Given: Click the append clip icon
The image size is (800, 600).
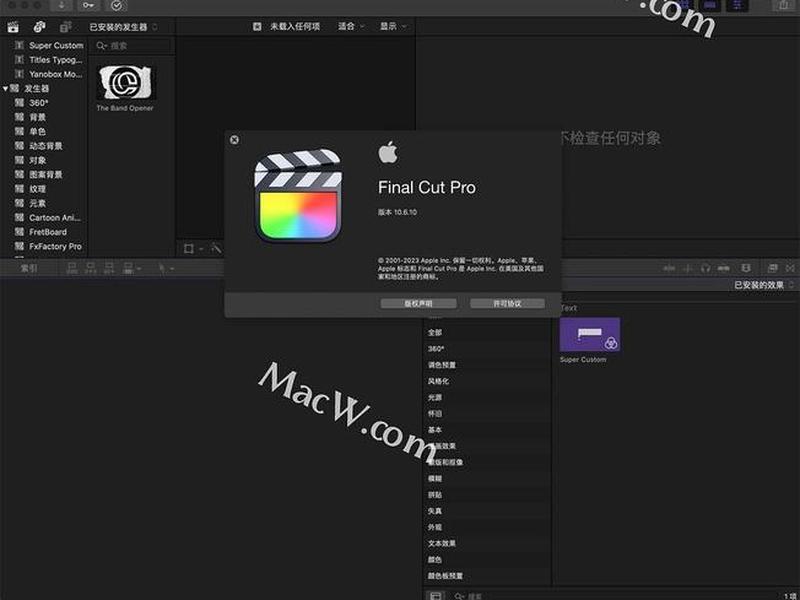Looking at the screenshot, I should 109,268.
